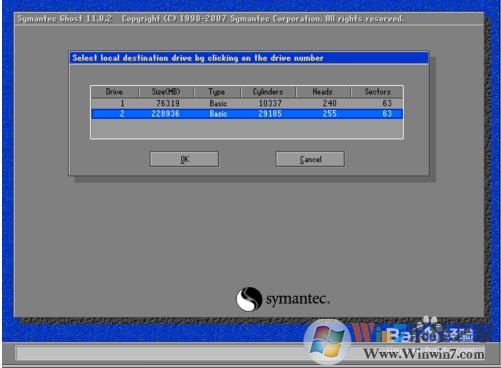Select highlighted drive 2 row
Image resolution: width=501 pixels, height=368 pixels.
click(x=247, y=114)
